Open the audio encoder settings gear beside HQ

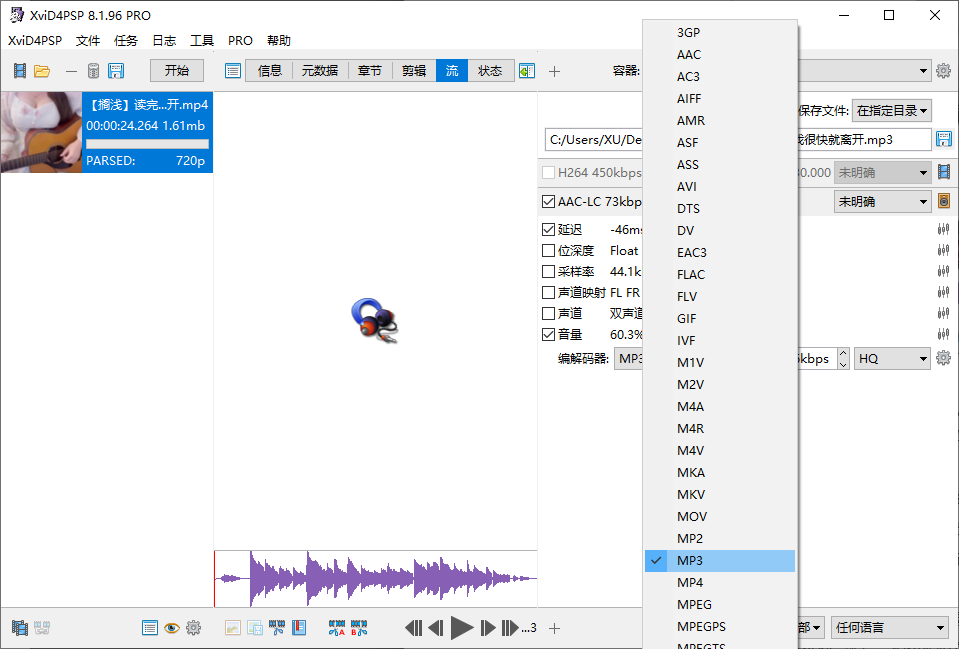coord(942,357)
